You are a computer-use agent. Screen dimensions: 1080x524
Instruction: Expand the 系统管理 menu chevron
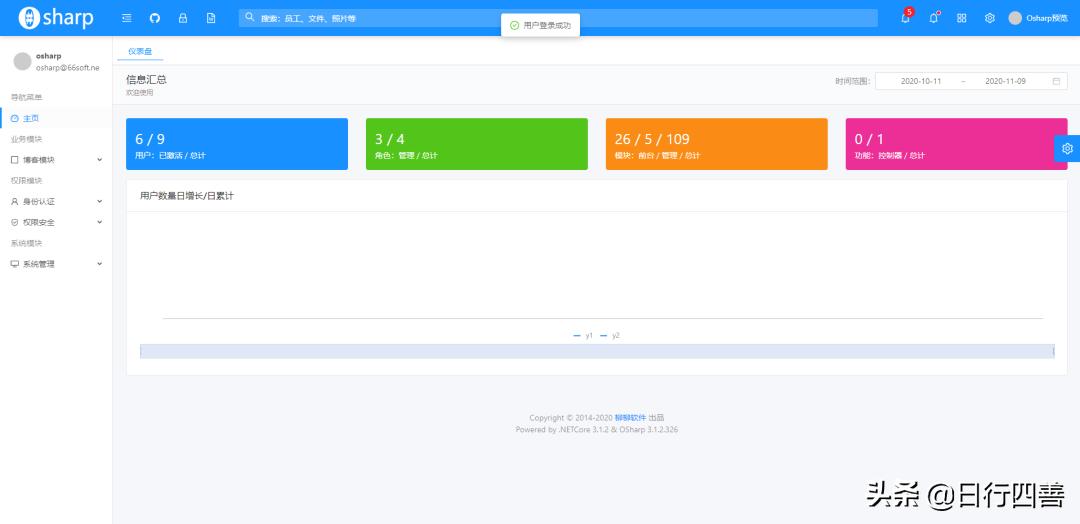click(99, 264)
